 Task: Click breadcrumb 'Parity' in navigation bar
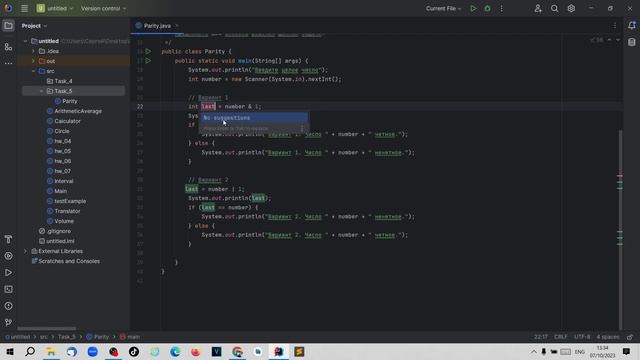101,337
